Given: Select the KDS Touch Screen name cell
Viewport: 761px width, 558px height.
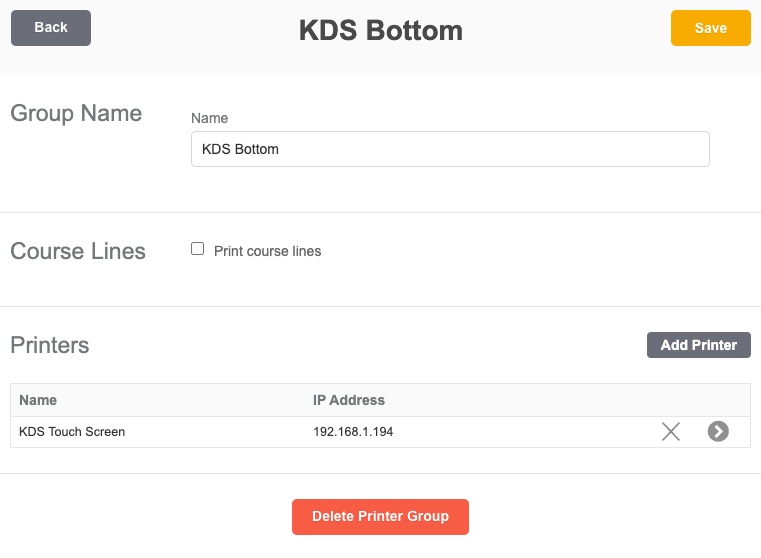Looking at the screenshot, I should [72, 432].
